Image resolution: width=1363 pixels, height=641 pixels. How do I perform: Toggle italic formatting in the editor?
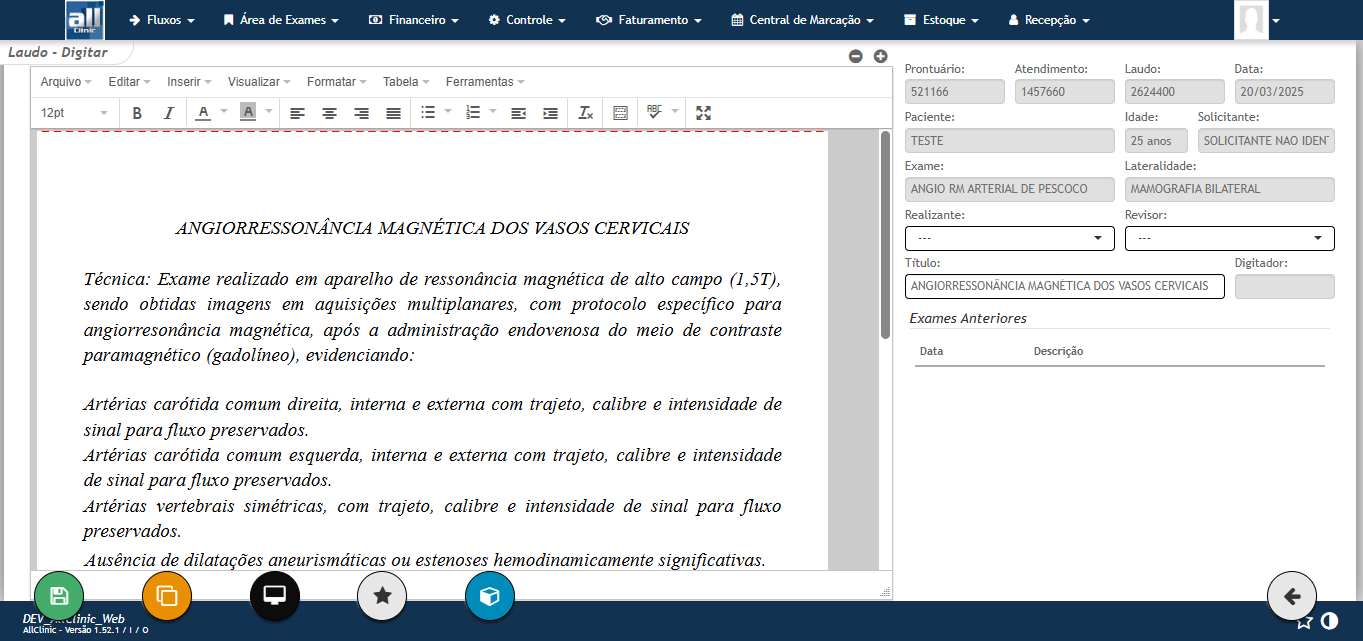[x=168, y=113]
